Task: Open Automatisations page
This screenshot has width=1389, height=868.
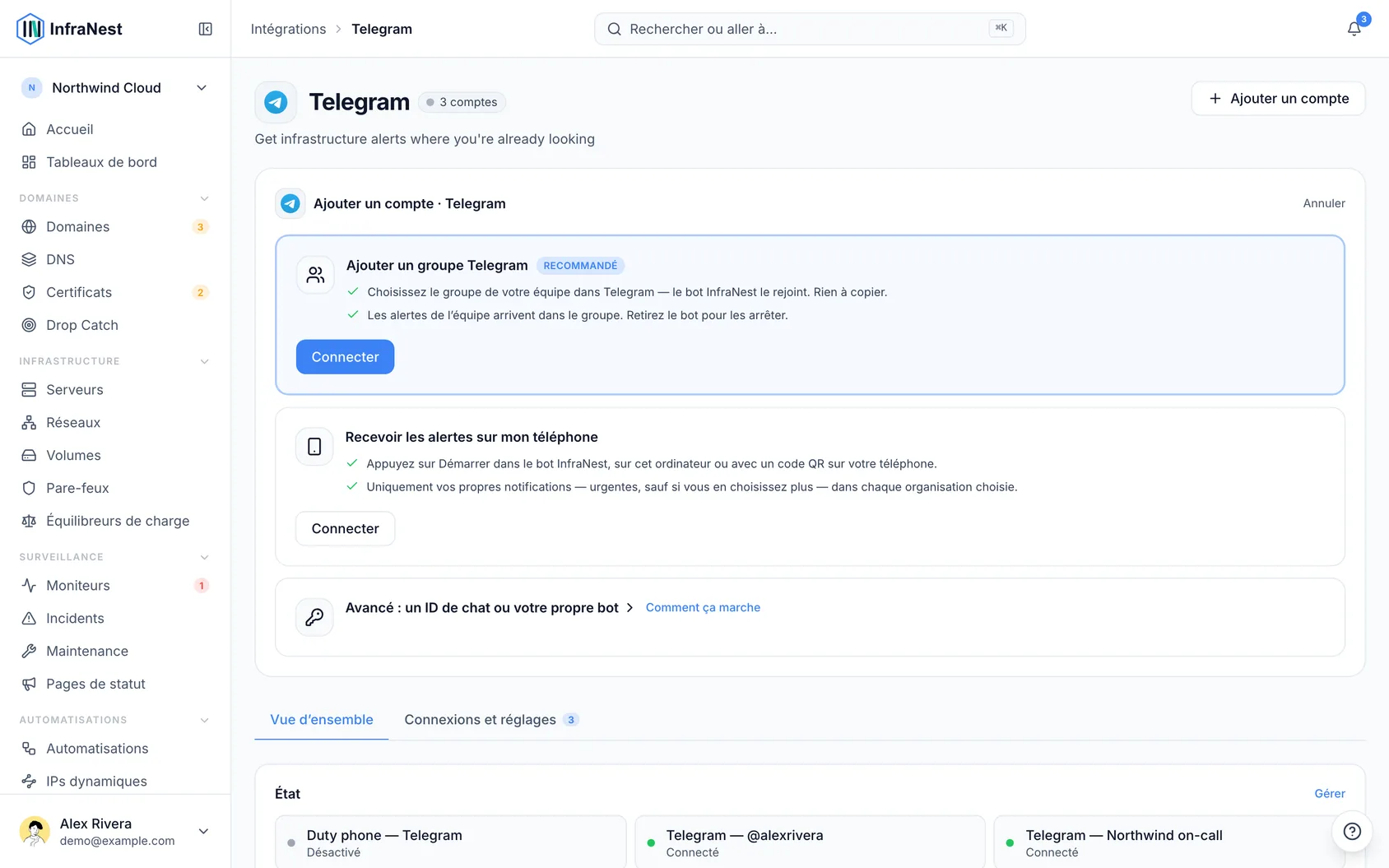Action: [x=115, y=748]
